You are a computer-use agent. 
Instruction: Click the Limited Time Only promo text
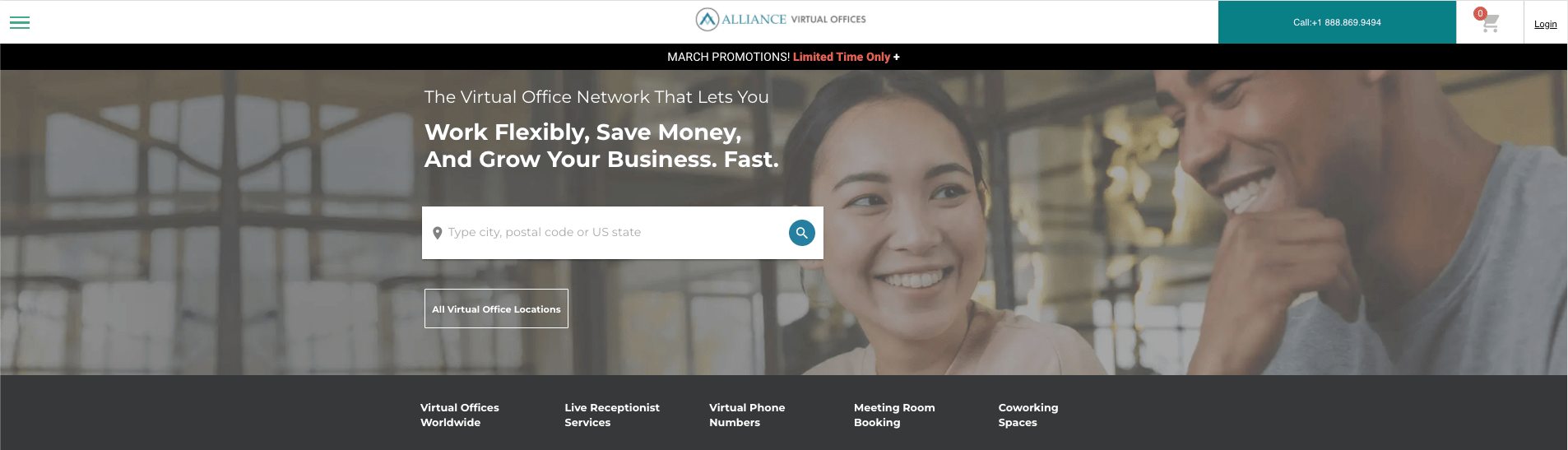tap(842, 57)
